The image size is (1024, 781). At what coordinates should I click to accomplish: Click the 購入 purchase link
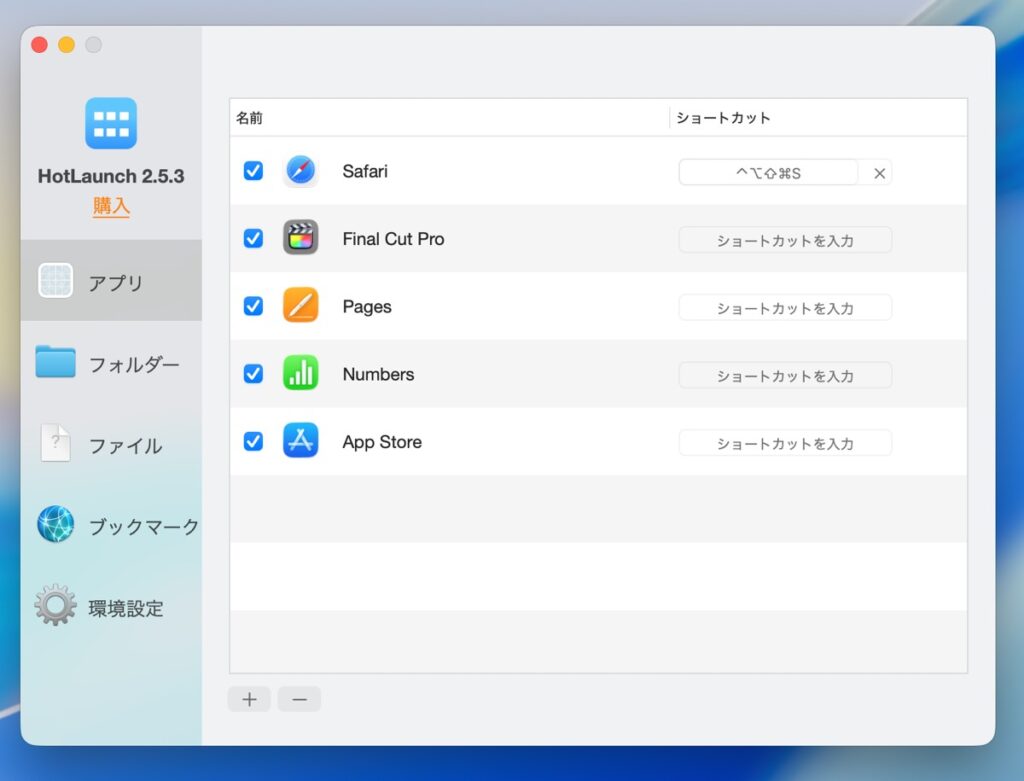(x=111, y=207)
